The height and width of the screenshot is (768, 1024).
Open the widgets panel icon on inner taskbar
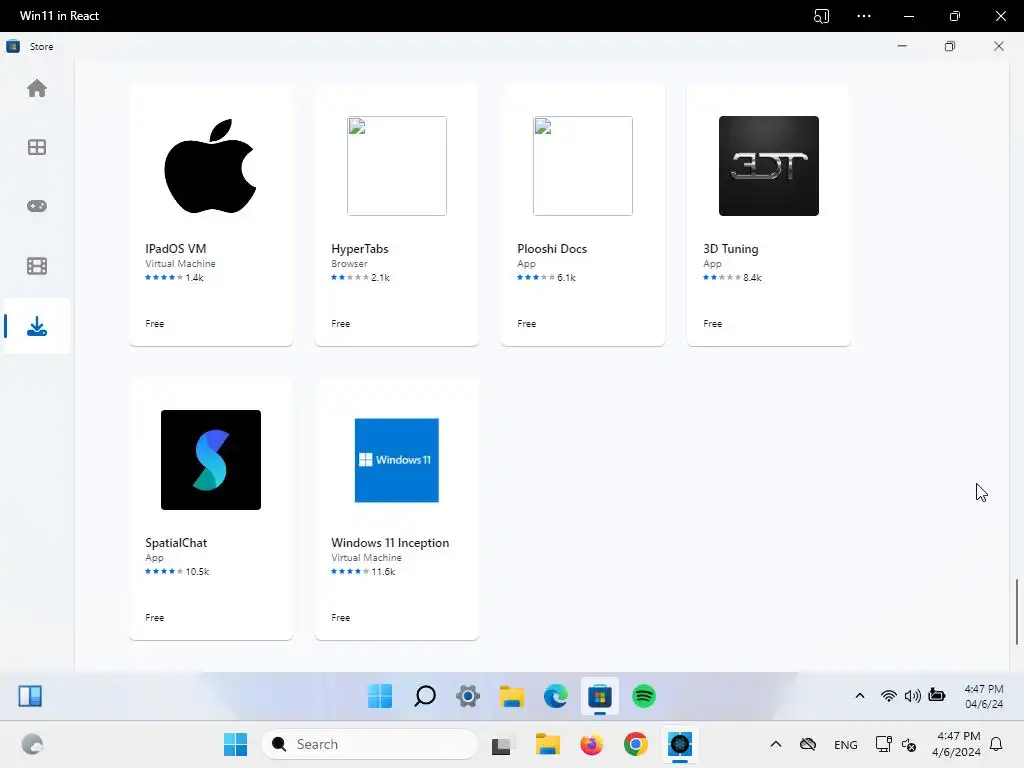coord(30,696)
